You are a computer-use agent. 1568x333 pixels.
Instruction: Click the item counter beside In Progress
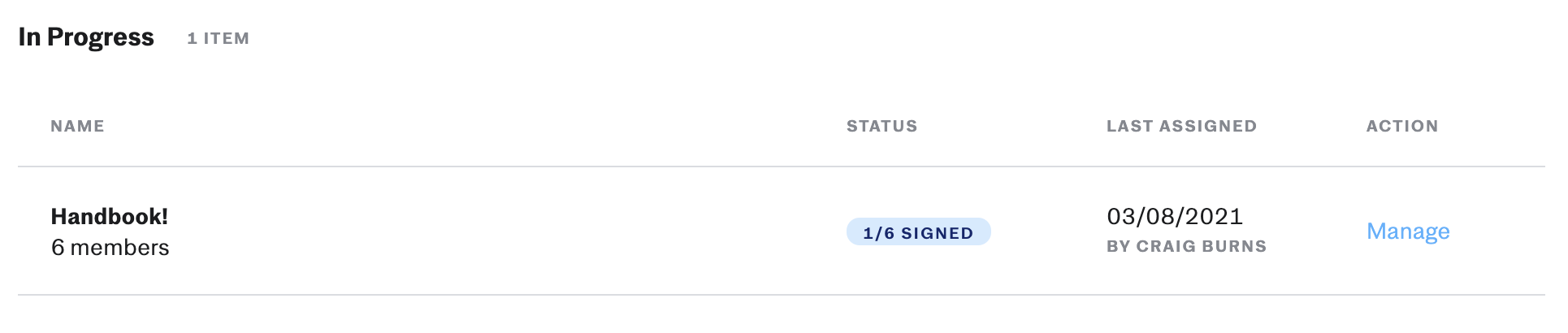pos(218,38)
